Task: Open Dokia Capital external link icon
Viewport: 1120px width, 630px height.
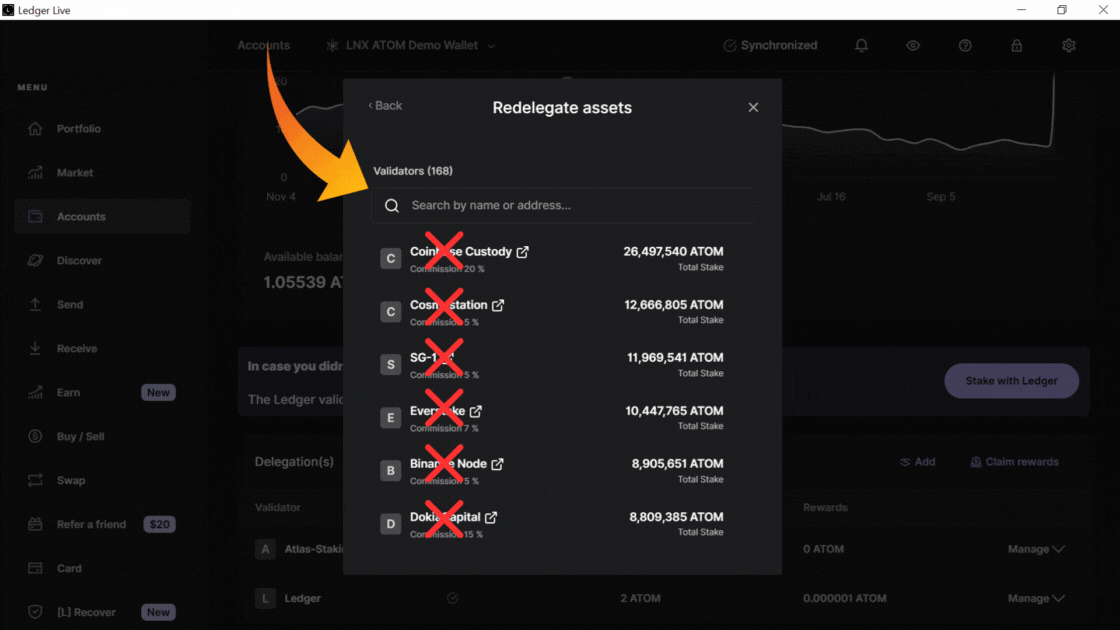Action: (491, 517)
